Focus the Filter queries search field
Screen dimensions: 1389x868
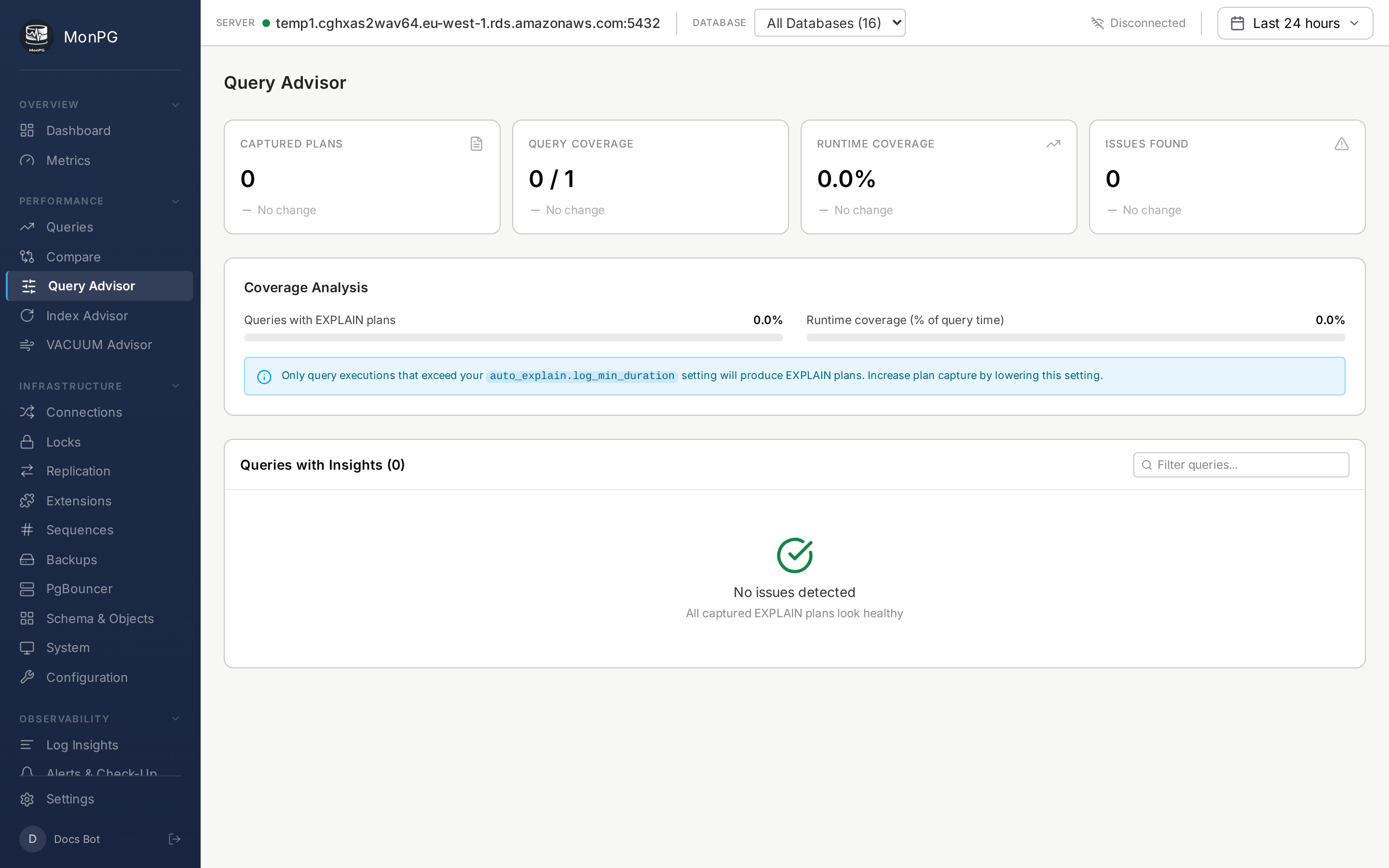pos(1241,464)
